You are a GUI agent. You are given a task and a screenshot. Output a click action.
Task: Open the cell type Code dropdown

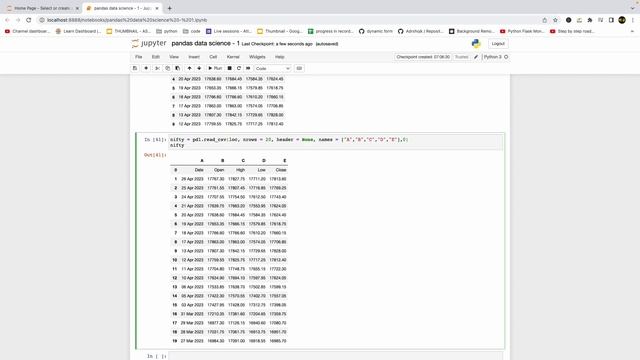273,68
